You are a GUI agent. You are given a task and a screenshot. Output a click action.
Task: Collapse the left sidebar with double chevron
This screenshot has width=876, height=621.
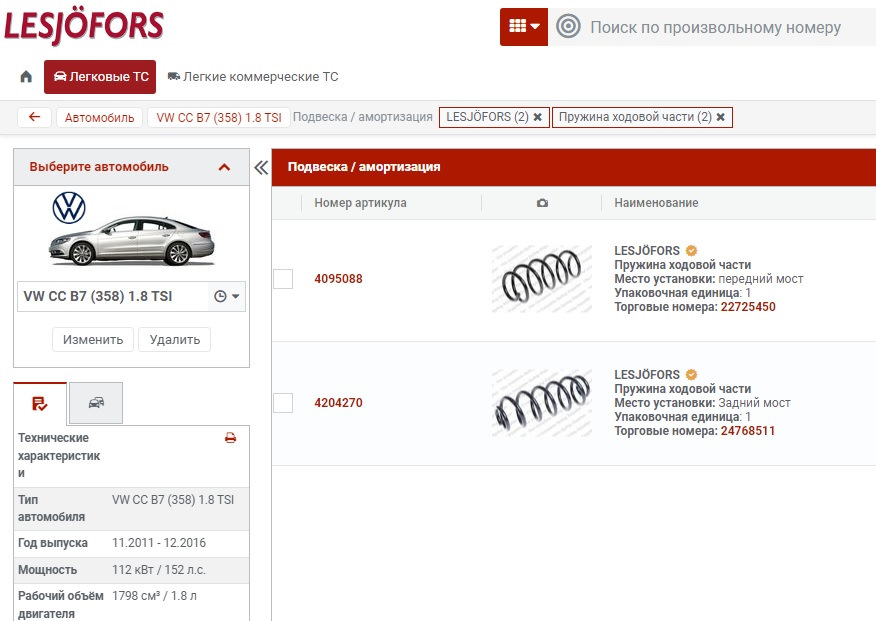pyautogui.click(x=261, y=168)
